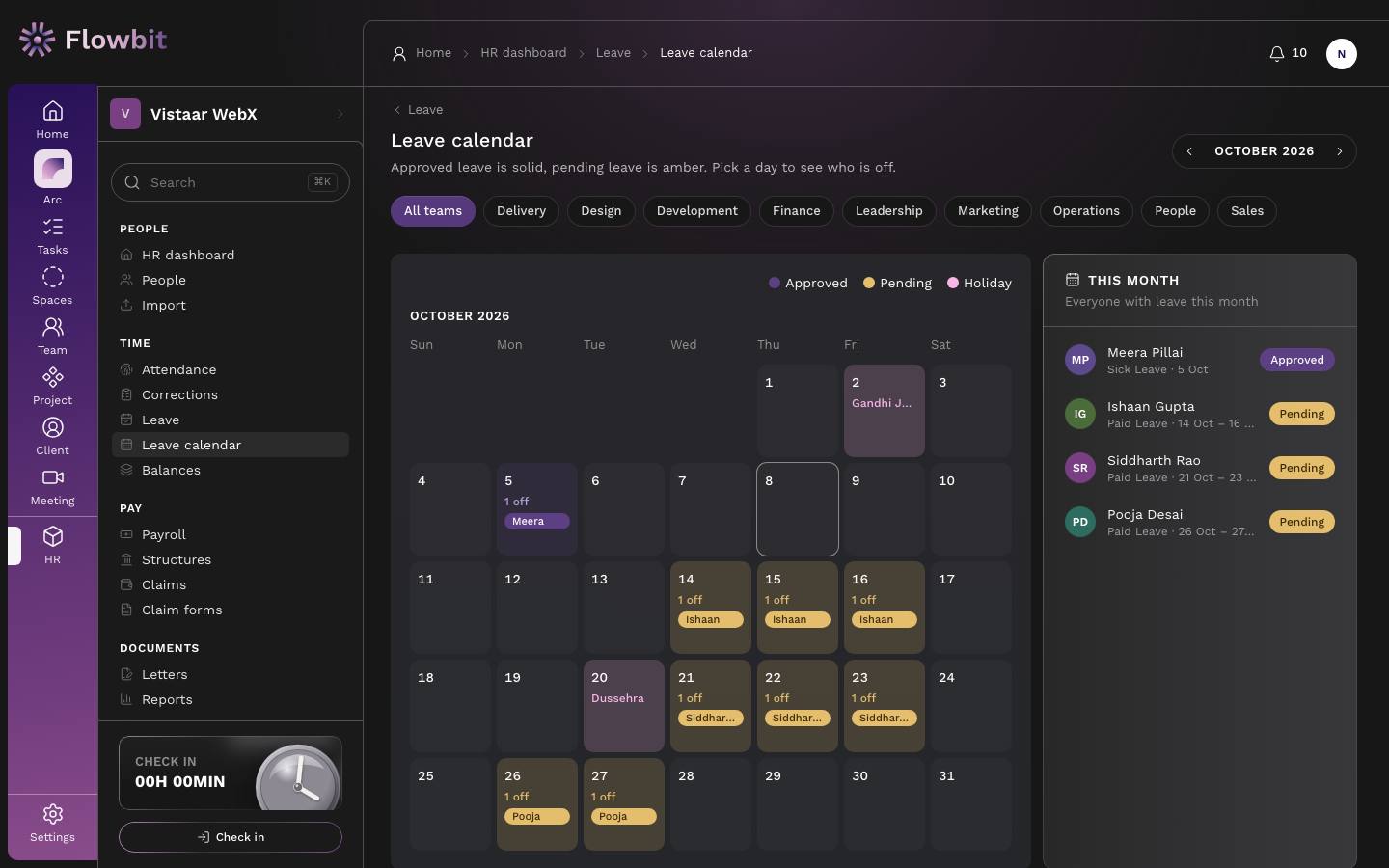
Task: Focus the sidebar Search field
Action: [231, 182]
